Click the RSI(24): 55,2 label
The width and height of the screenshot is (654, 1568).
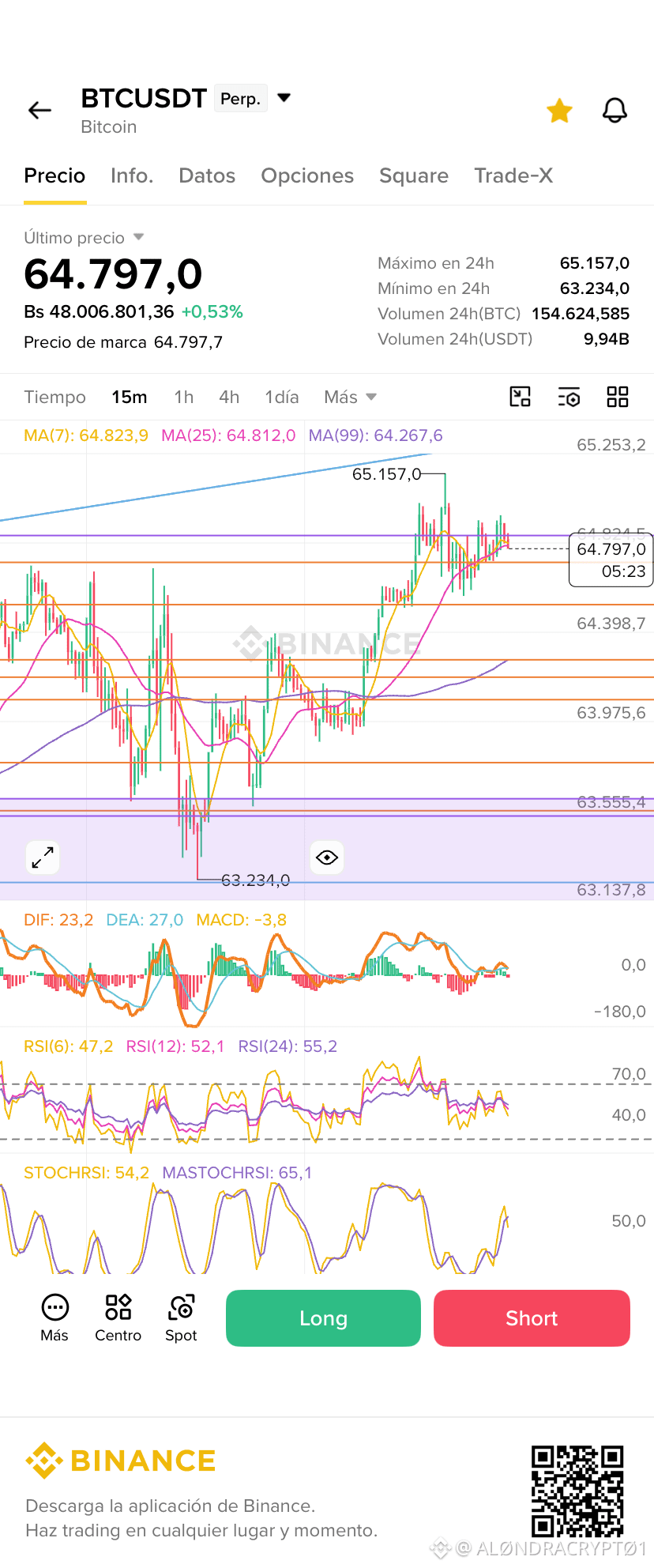(x=288, y=1046)
